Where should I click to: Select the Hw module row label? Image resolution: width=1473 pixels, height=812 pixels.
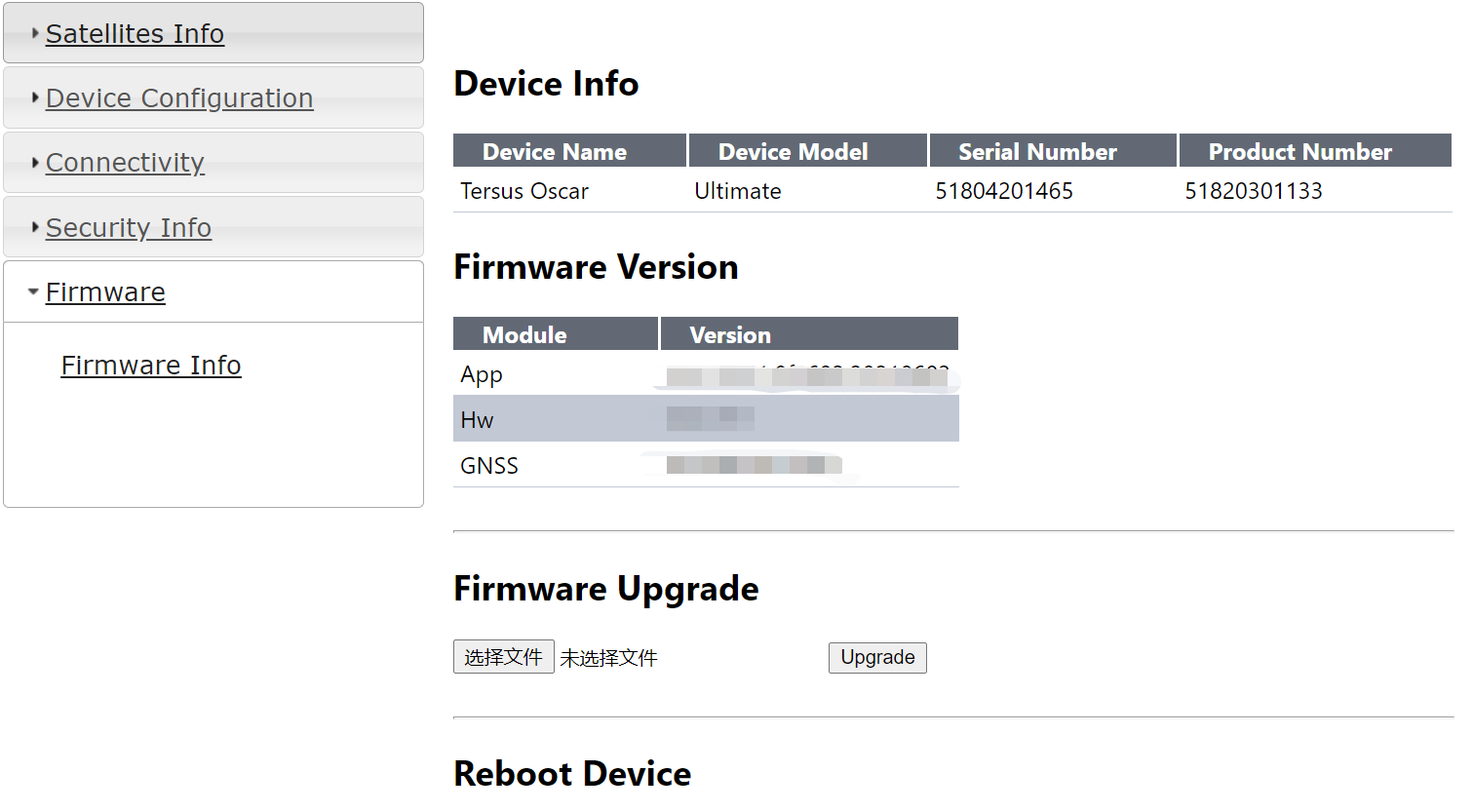[477, 420]
